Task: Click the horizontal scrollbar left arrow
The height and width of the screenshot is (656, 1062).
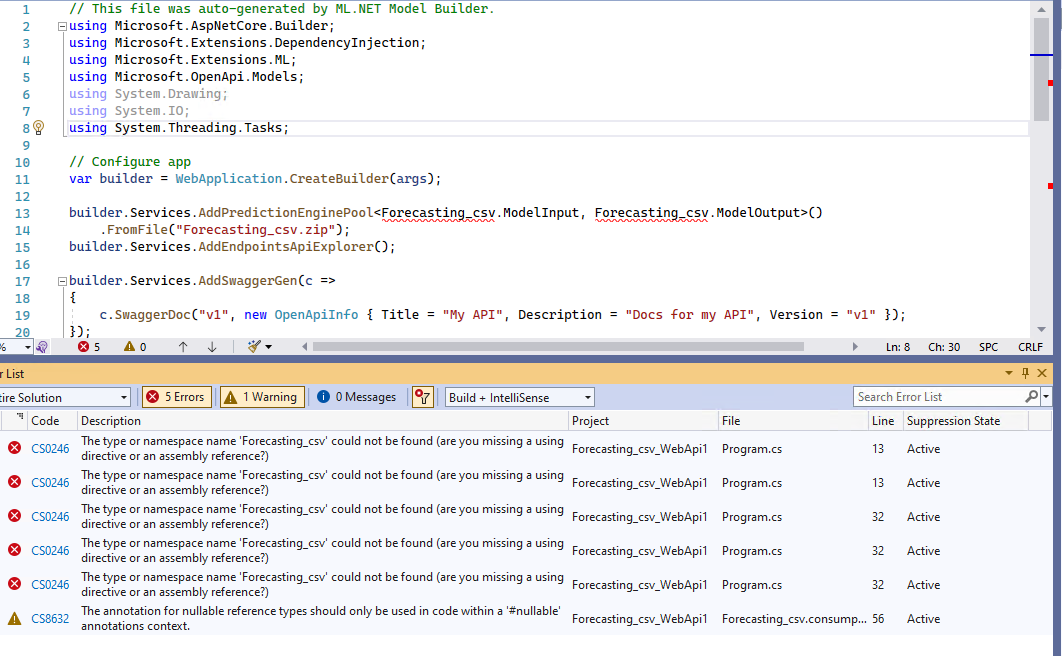Action: pyautogui.click(x=305, y=347)
